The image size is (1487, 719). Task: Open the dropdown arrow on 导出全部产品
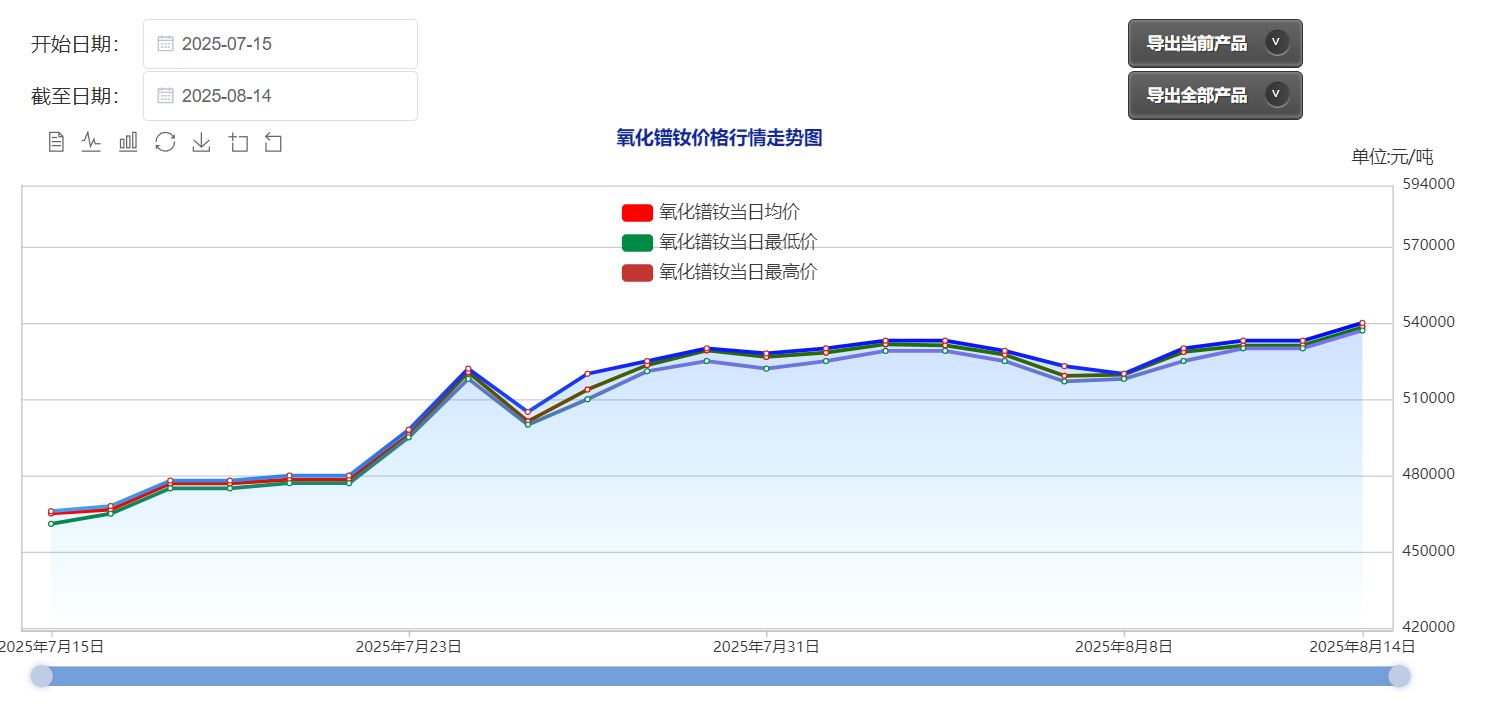(1276, 94)
